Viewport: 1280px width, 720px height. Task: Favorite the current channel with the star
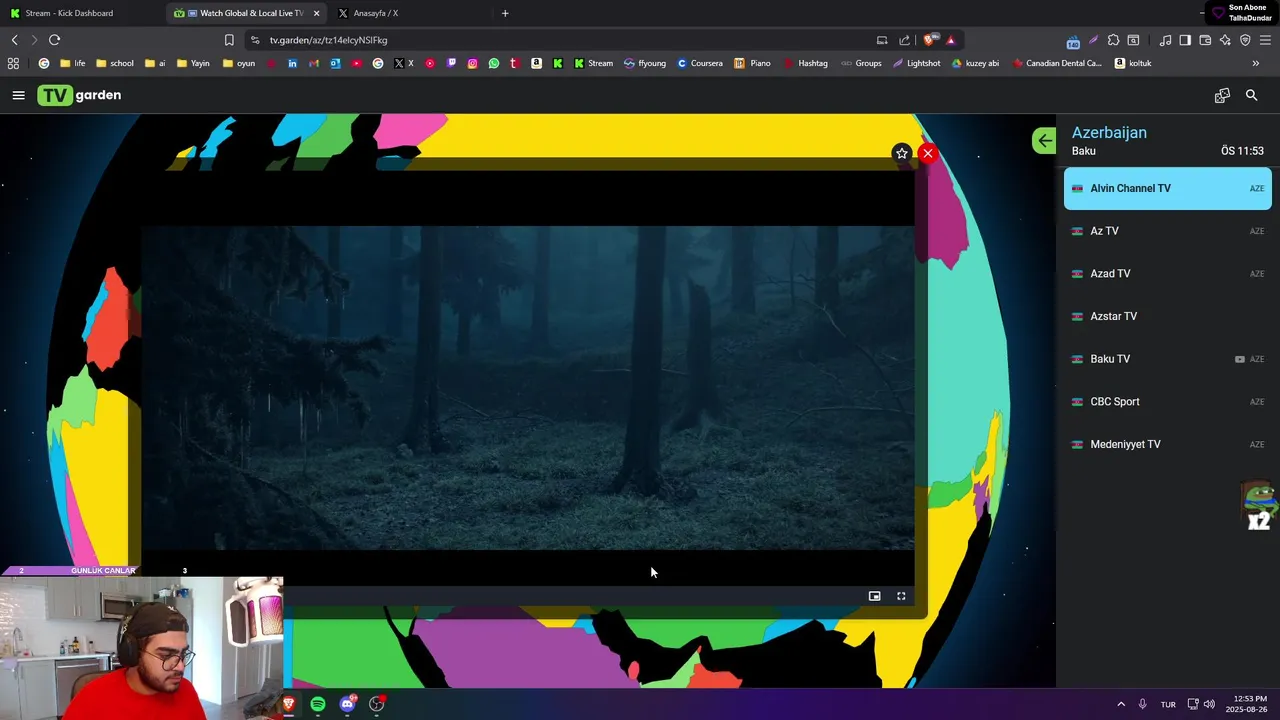tap(902, 153)
